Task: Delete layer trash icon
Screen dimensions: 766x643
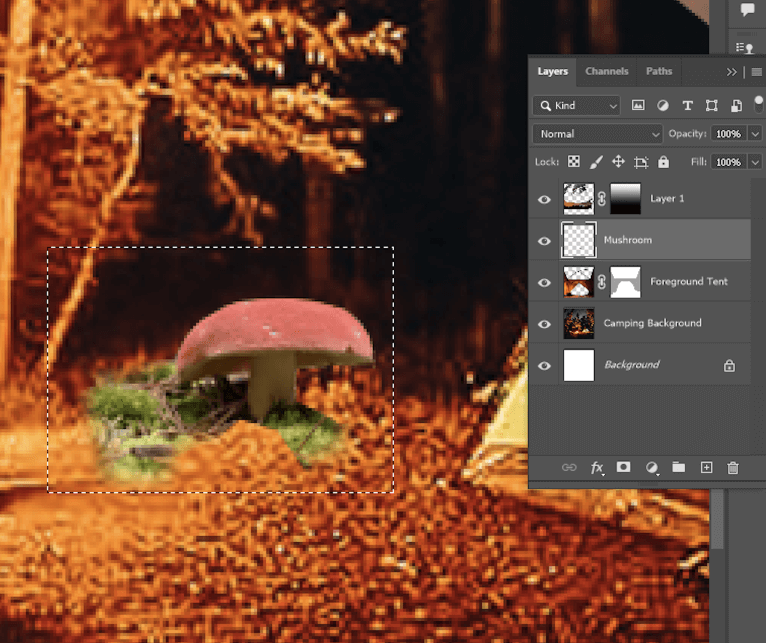Action: 733,468
